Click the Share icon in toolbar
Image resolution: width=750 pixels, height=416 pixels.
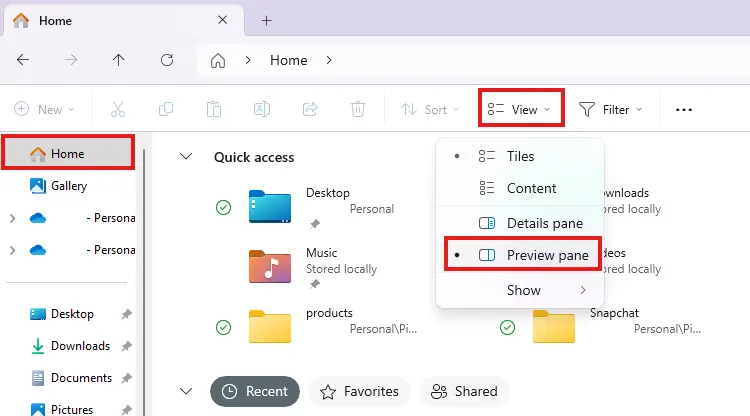pos(310,109)
